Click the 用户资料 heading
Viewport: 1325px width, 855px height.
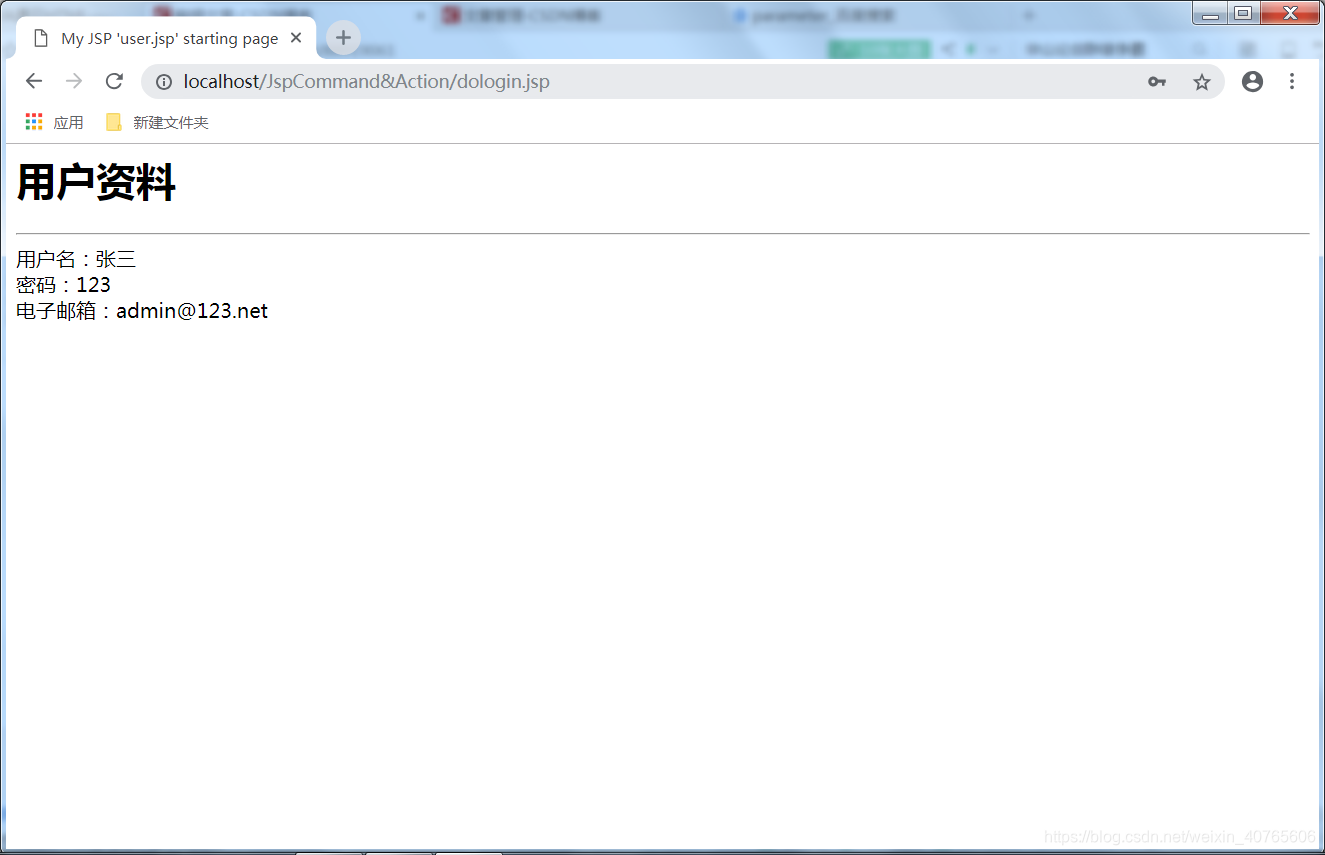point(96,183)
